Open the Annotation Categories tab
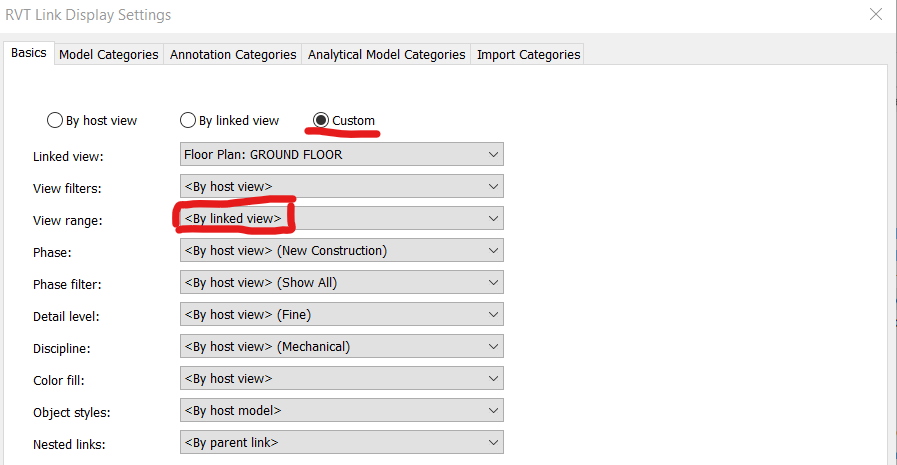The width and height of the screenshot is (897, 465). tap(233, 54)
